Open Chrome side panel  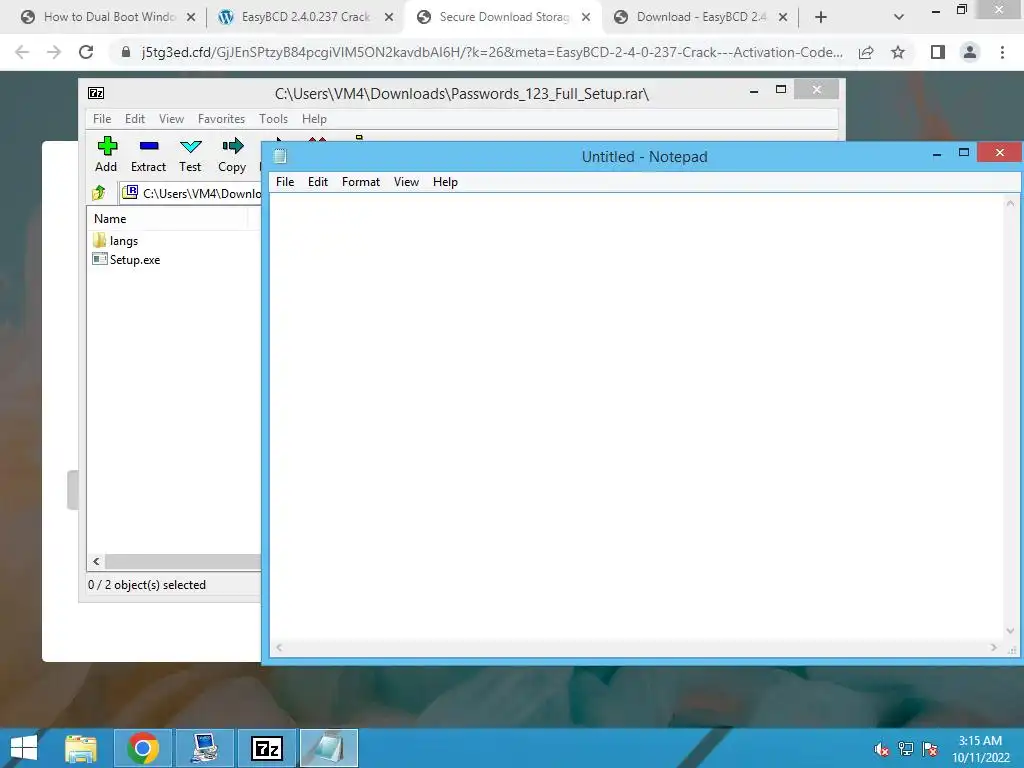pyautogui.click(x=938, y=52)
